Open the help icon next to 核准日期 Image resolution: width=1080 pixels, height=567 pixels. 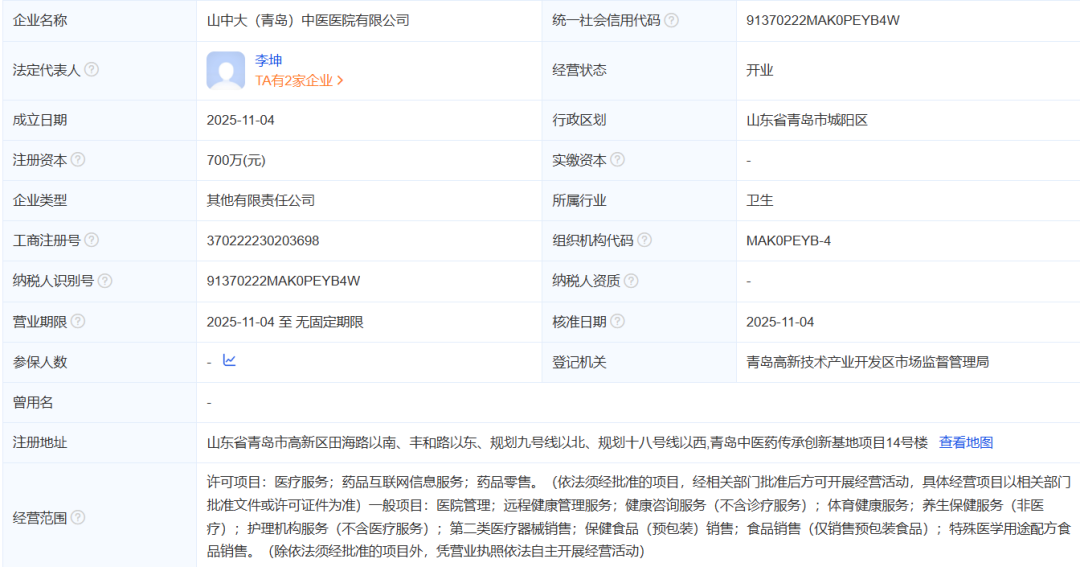(617, 321)
